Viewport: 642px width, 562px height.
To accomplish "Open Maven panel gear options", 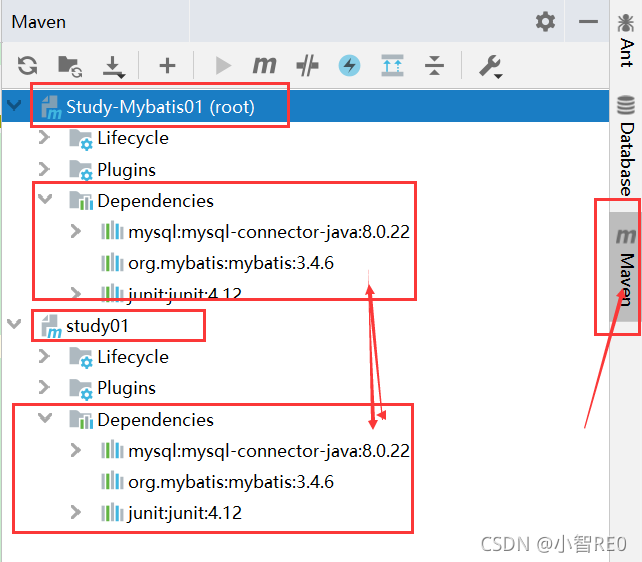I will click(x=545, y=21).
